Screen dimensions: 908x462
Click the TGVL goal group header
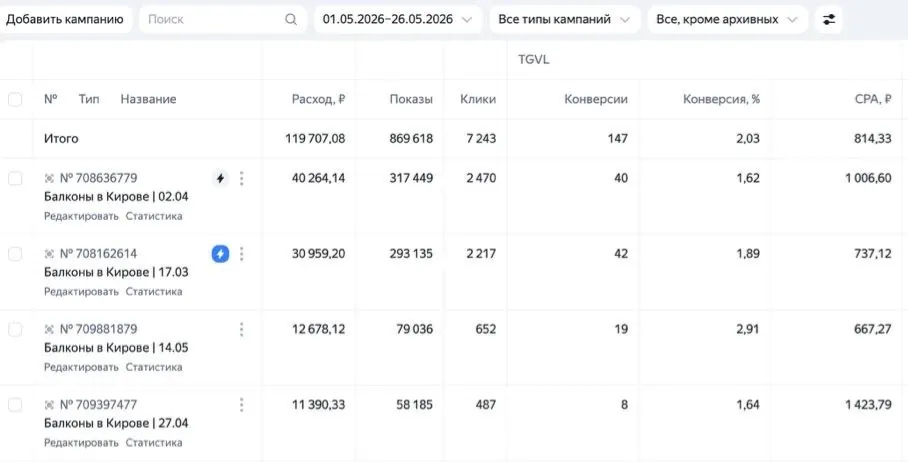[534, 60]
